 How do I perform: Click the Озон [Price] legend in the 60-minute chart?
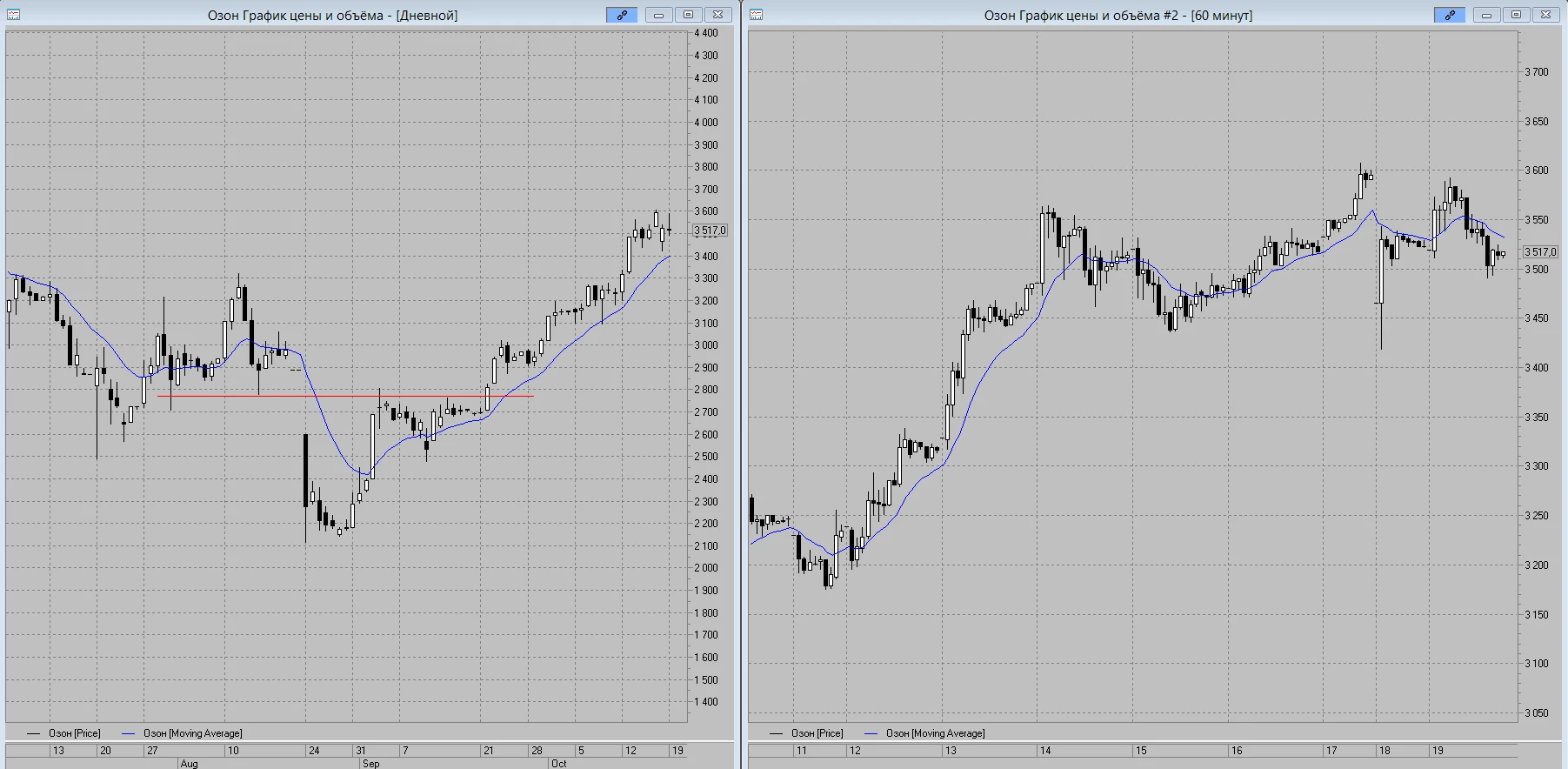coord(806,733)
